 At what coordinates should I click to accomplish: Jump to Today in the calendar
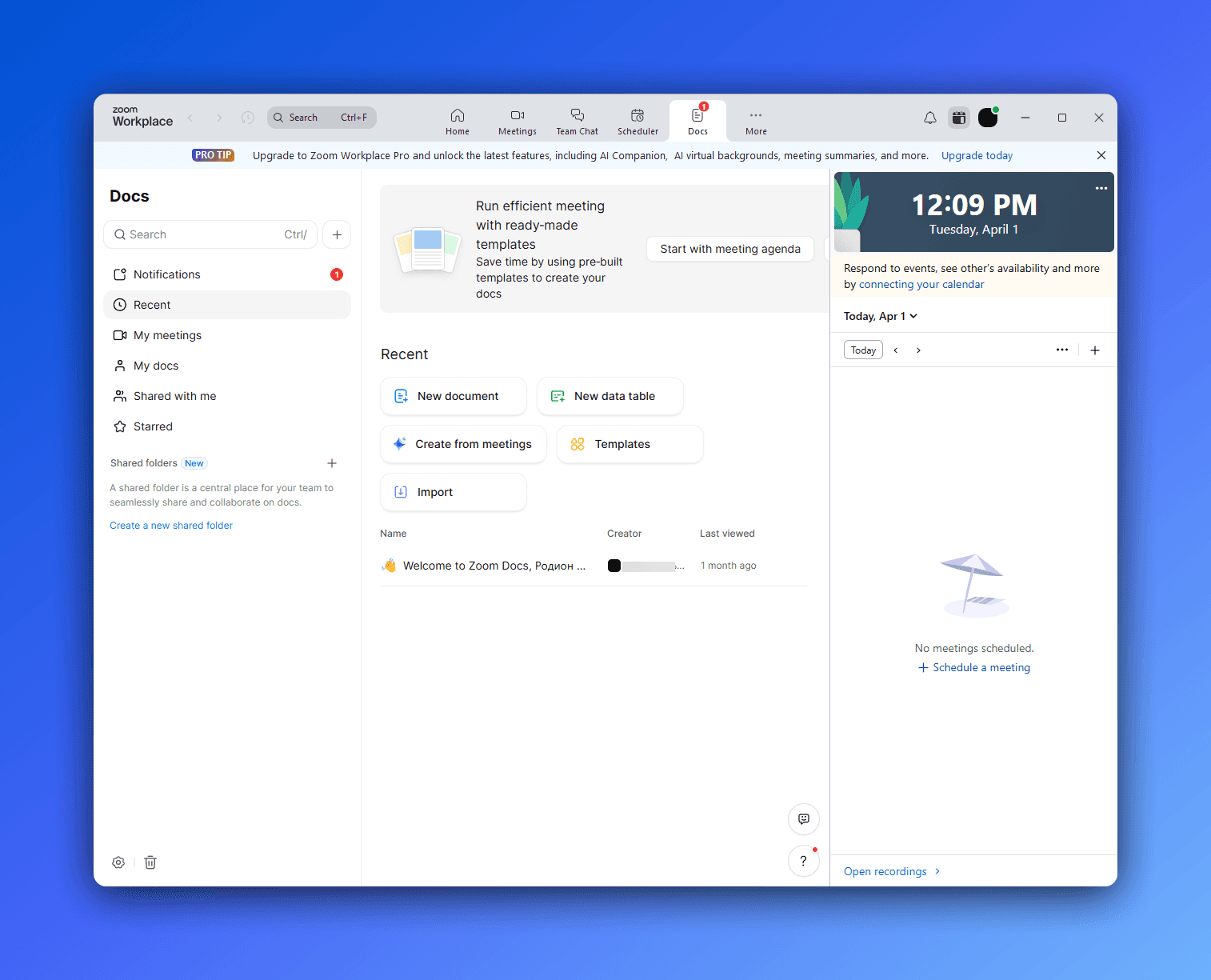863,350
